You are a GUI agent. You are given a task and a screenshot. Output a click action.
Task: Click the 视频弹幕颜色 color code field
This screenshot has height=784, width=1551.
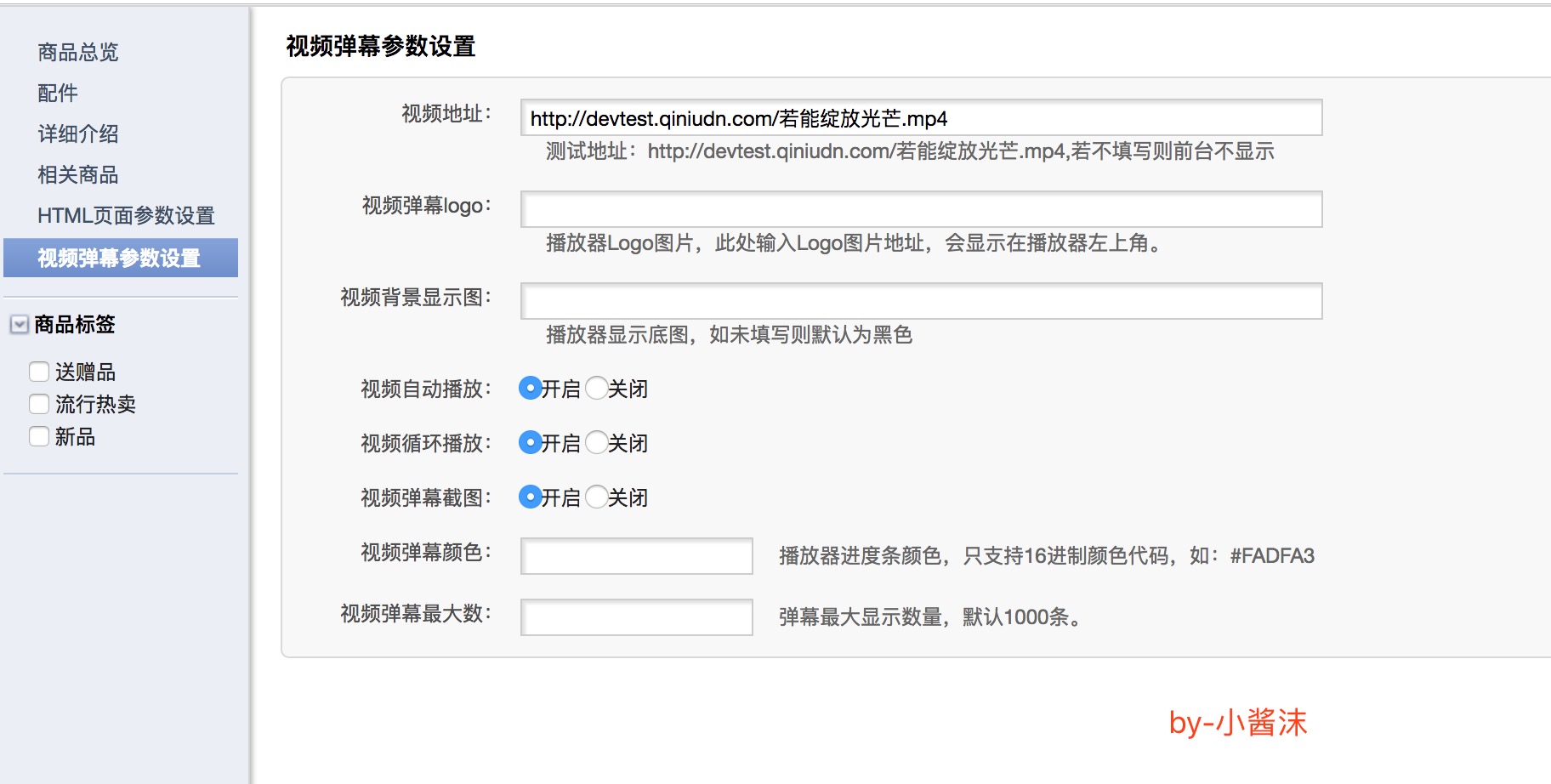(x=636, y=556)
